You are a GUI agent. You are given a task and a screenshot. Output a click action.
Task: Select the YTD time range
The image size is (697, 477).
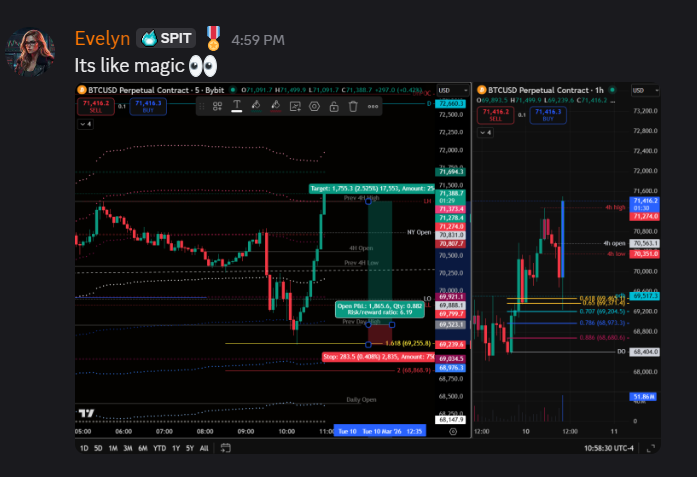[x=160, y=448]
